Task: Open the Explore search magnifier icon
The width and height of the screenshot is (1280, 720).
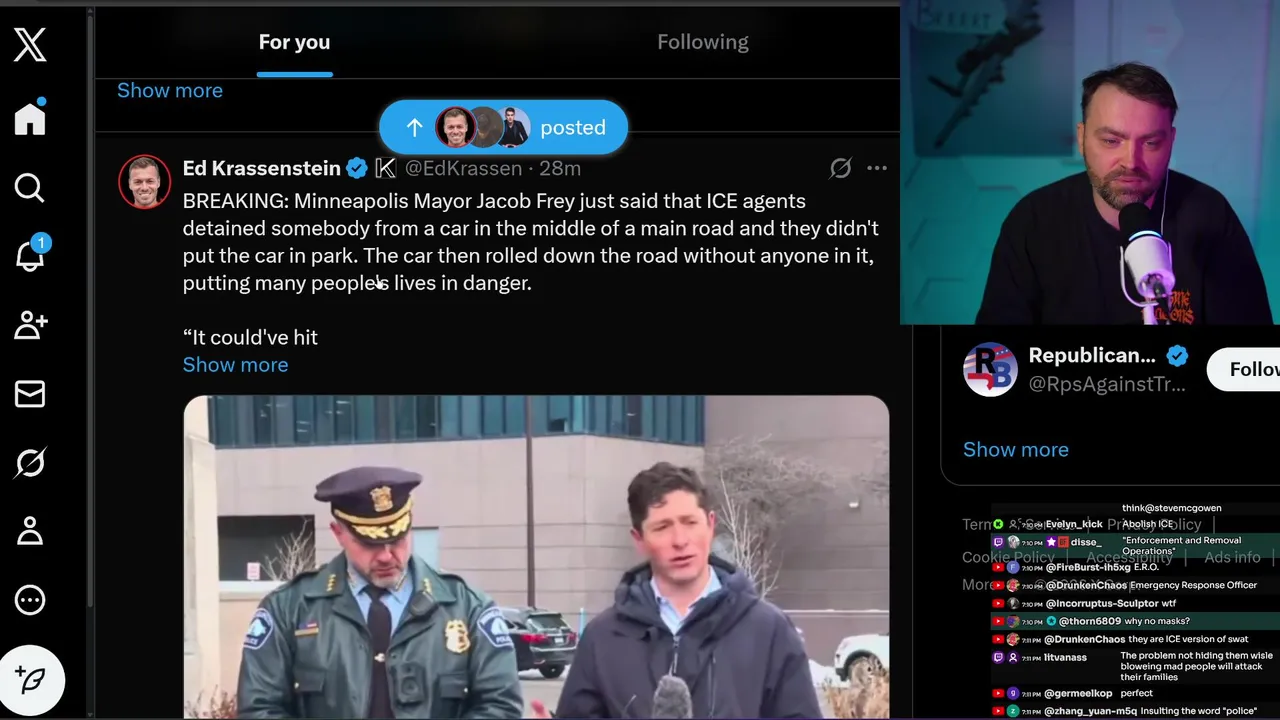Action: click(x=30, y=187)
